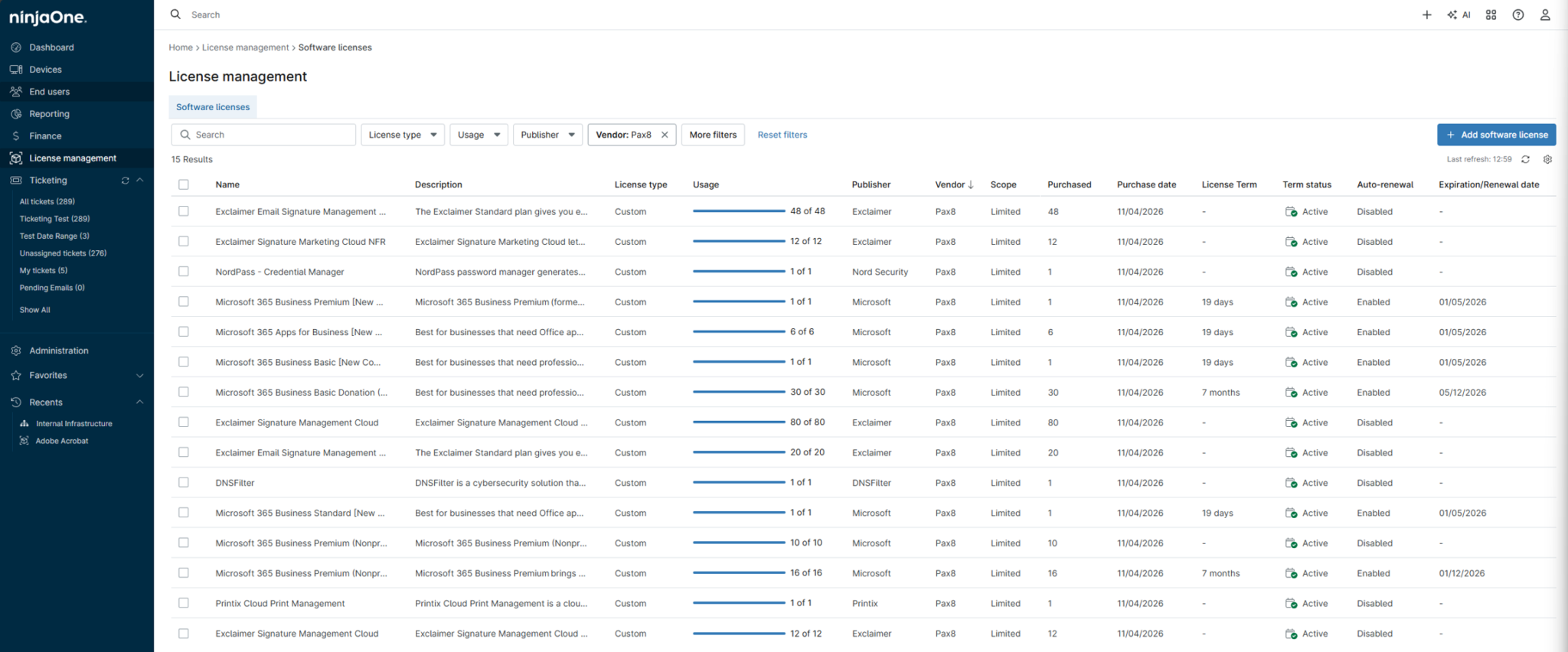Click the plus icon in the top bar
The width and height of the screenshot is (1568, 652).
pos(1426,15)
